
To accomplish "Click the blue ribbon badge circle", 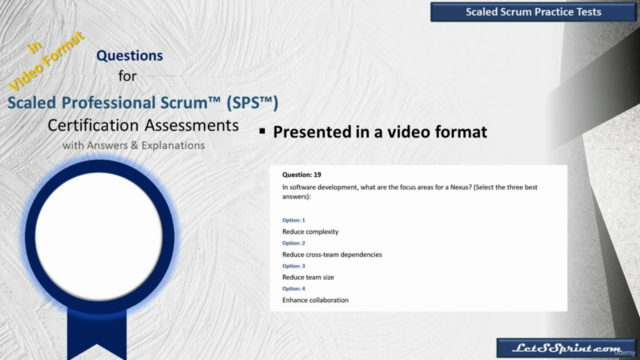I will 99,237.
